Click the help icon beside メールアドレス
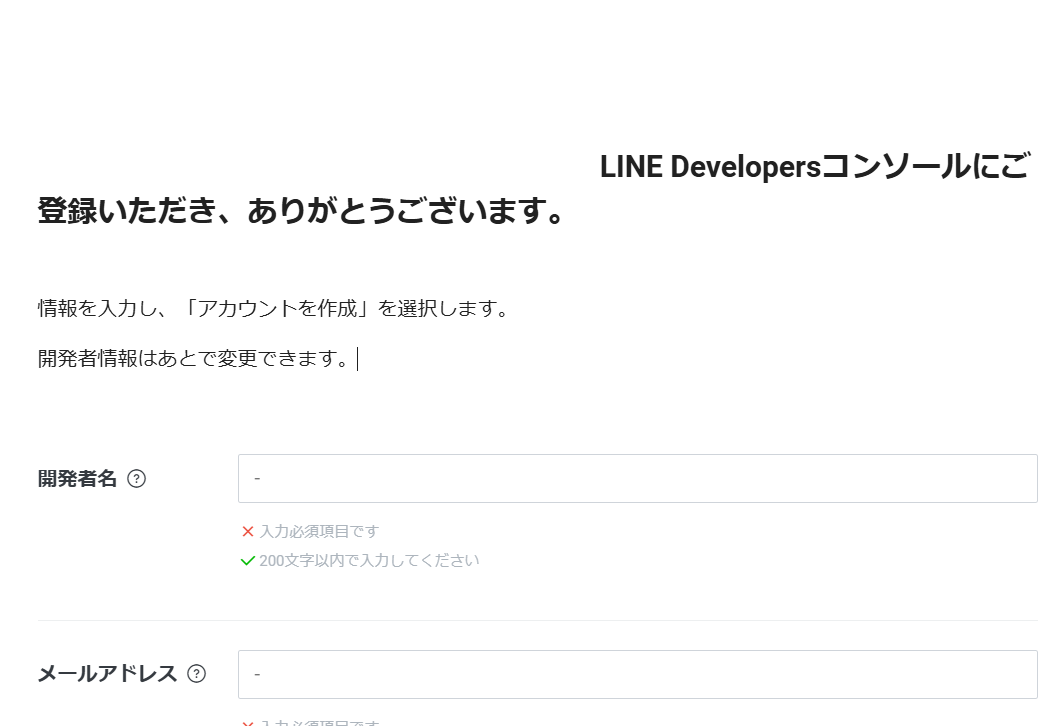1058x726 pixels. click(x=196, y=674)
